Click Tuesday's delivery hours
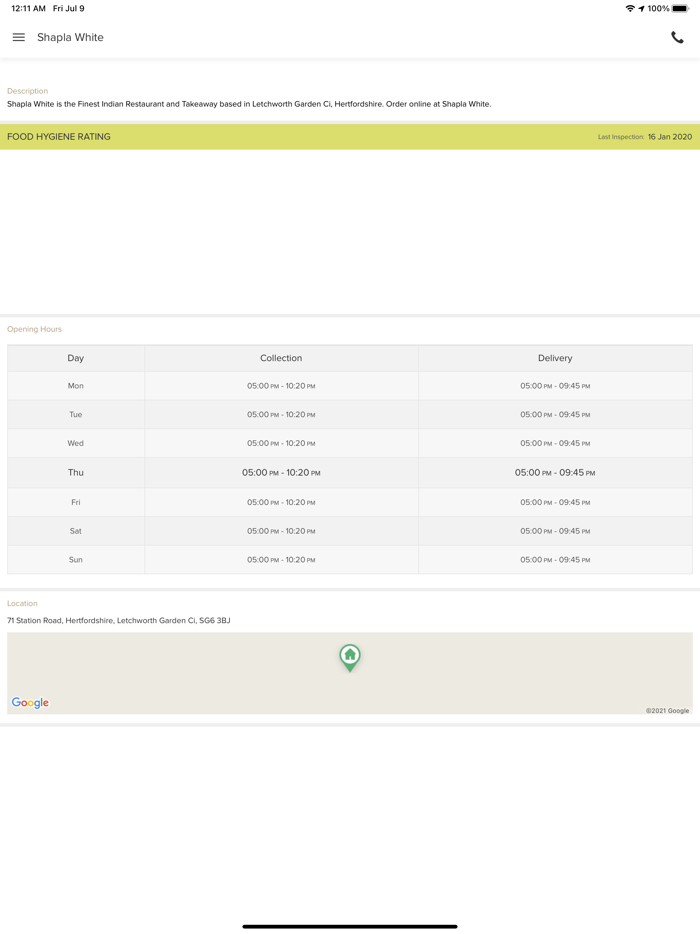 (x=555, y=414)
